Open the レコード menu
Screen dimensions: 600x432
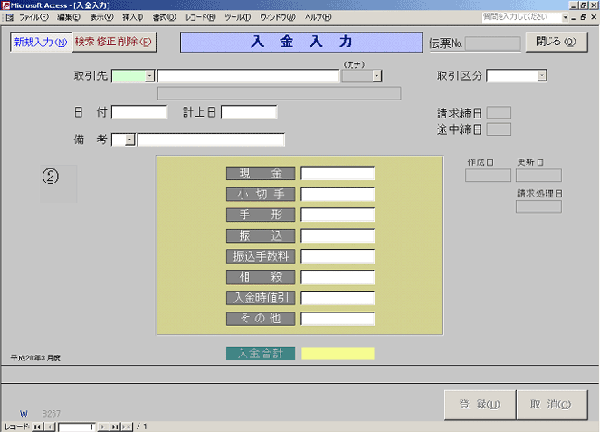[x=200, y=18]
